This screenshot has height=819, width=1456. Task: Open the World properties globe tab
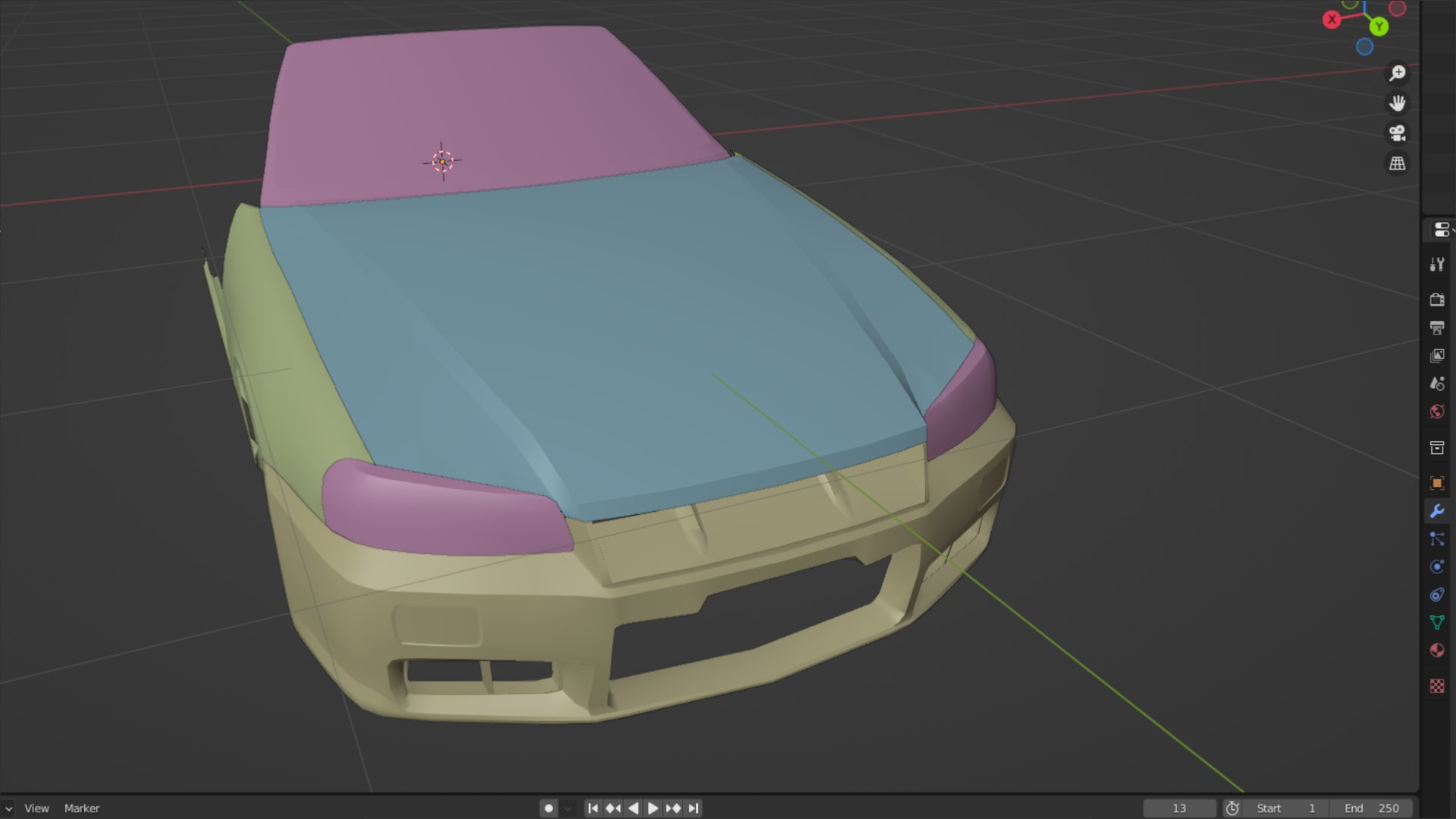click(1436, 412)
